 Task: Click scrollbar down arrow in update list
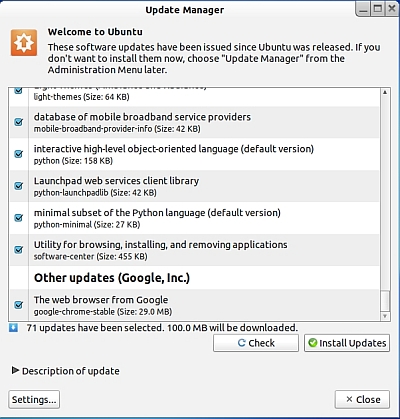click(x=385, y=316)
